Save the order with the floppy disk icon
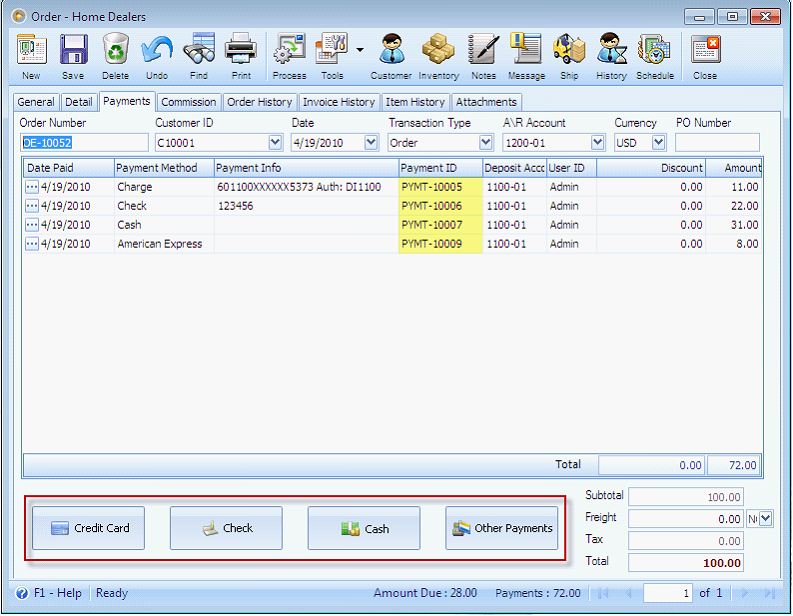Viewport: 793px width, 616px height. point(73,49)
